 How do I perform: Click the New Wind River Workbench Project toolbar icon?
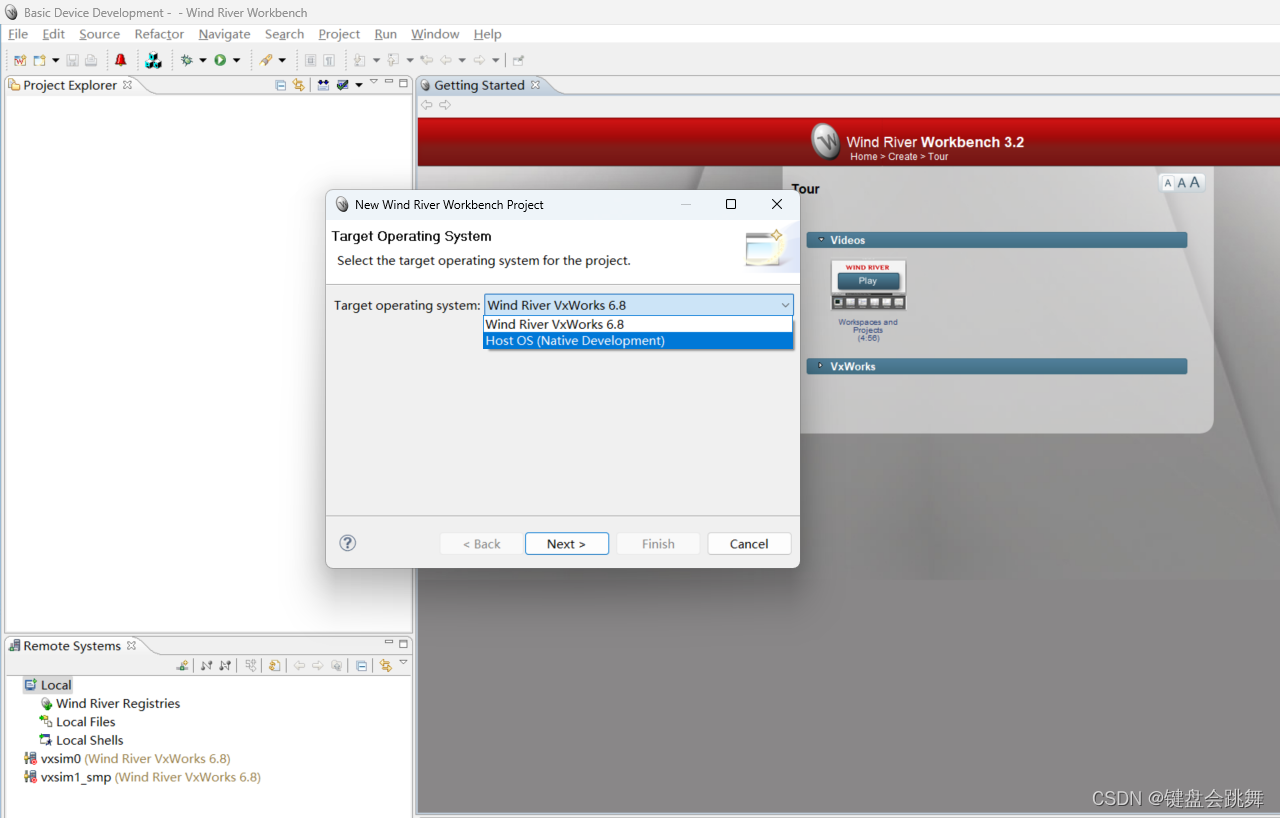20,60
